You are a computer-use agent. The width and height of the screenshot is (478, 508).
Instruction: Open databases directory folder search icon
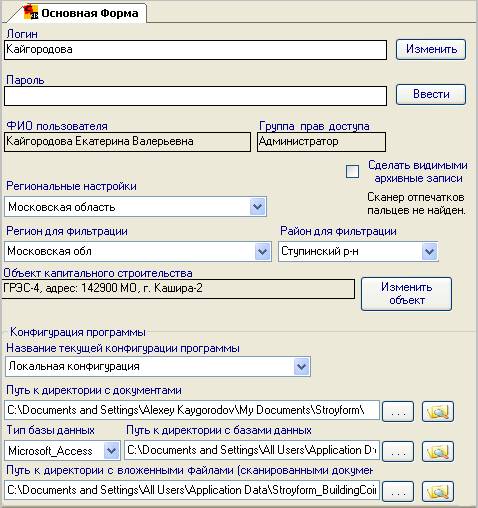click(438, 452)
